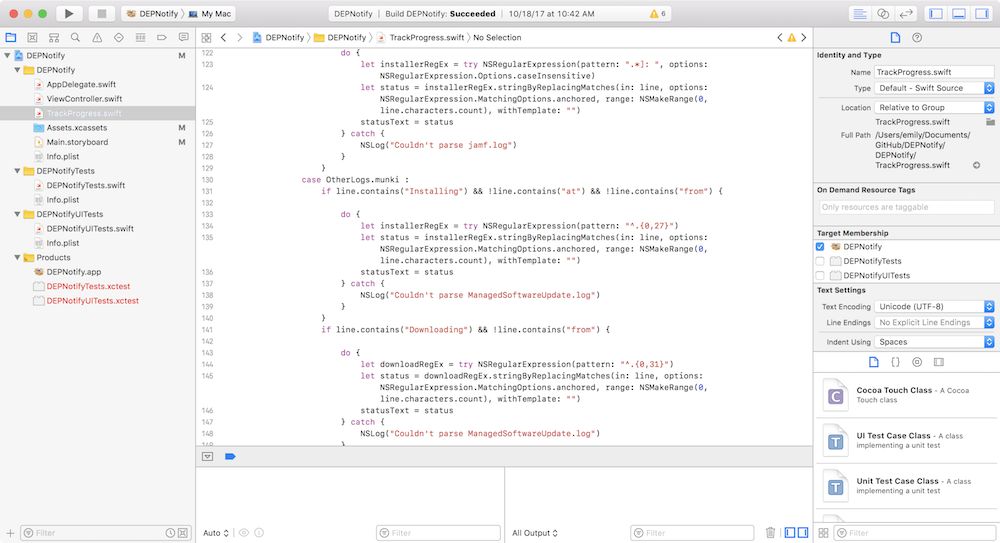Enable DEPNotifyTests target membership
This screenshot has height=543, width=1000.
(x=821, y=261)
